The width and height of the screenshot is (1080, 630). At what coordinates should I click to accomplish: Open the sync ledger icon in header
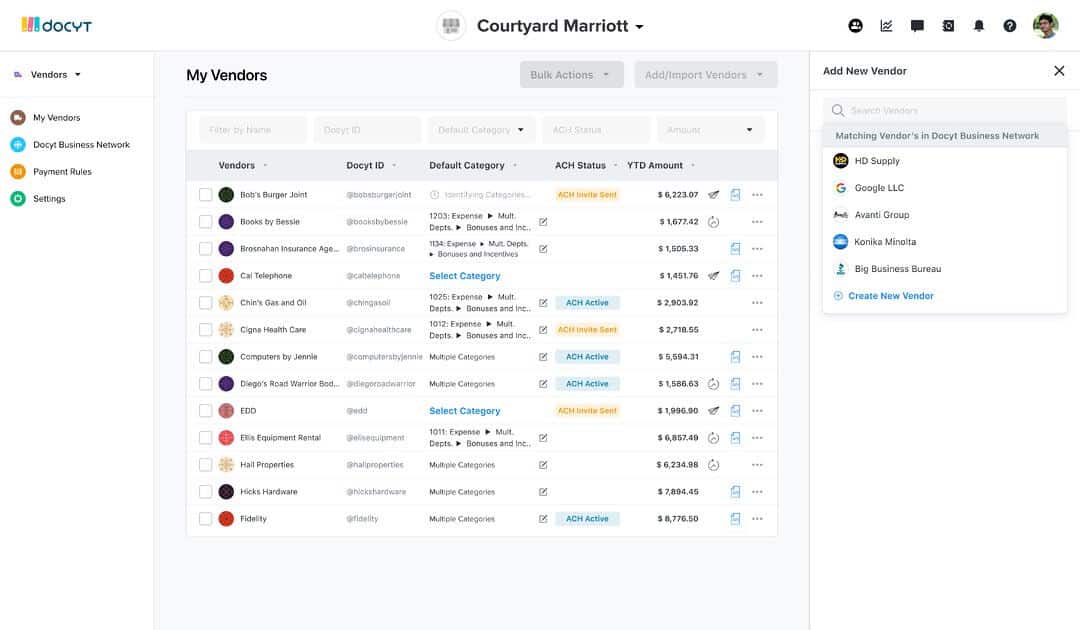click(948, 26)
